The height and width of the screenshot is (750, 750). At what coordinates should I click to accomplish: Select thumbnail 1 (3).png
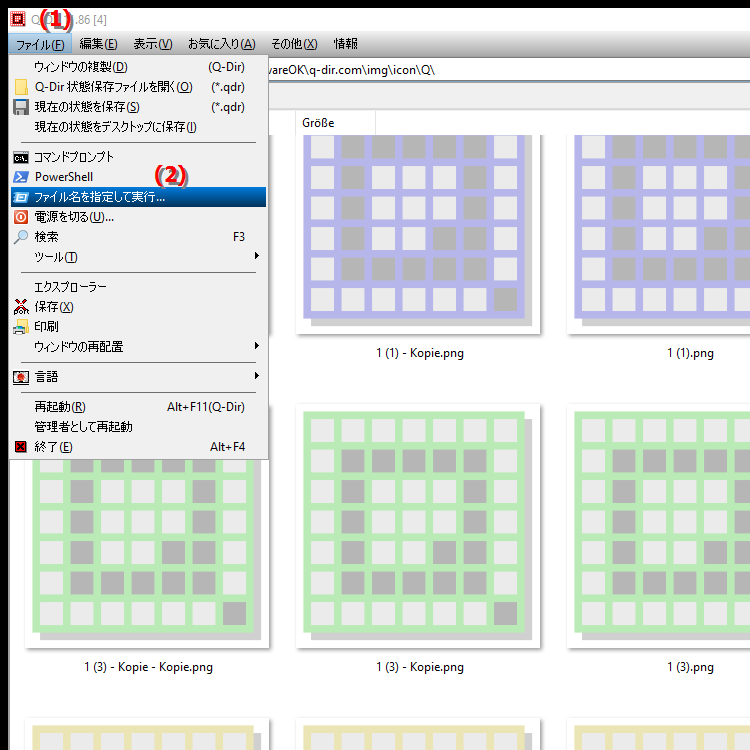pyautogui.click(x=659, y=526)
